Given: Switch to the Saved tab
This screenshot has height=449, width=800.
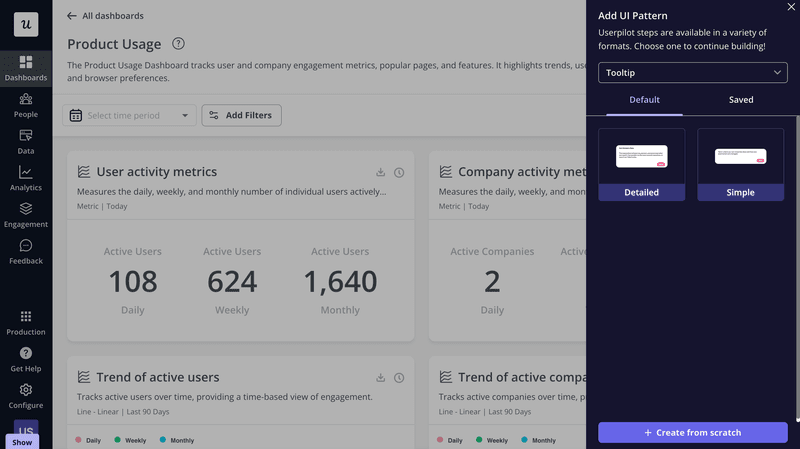Looking at the screenshot, I should 741,100.
